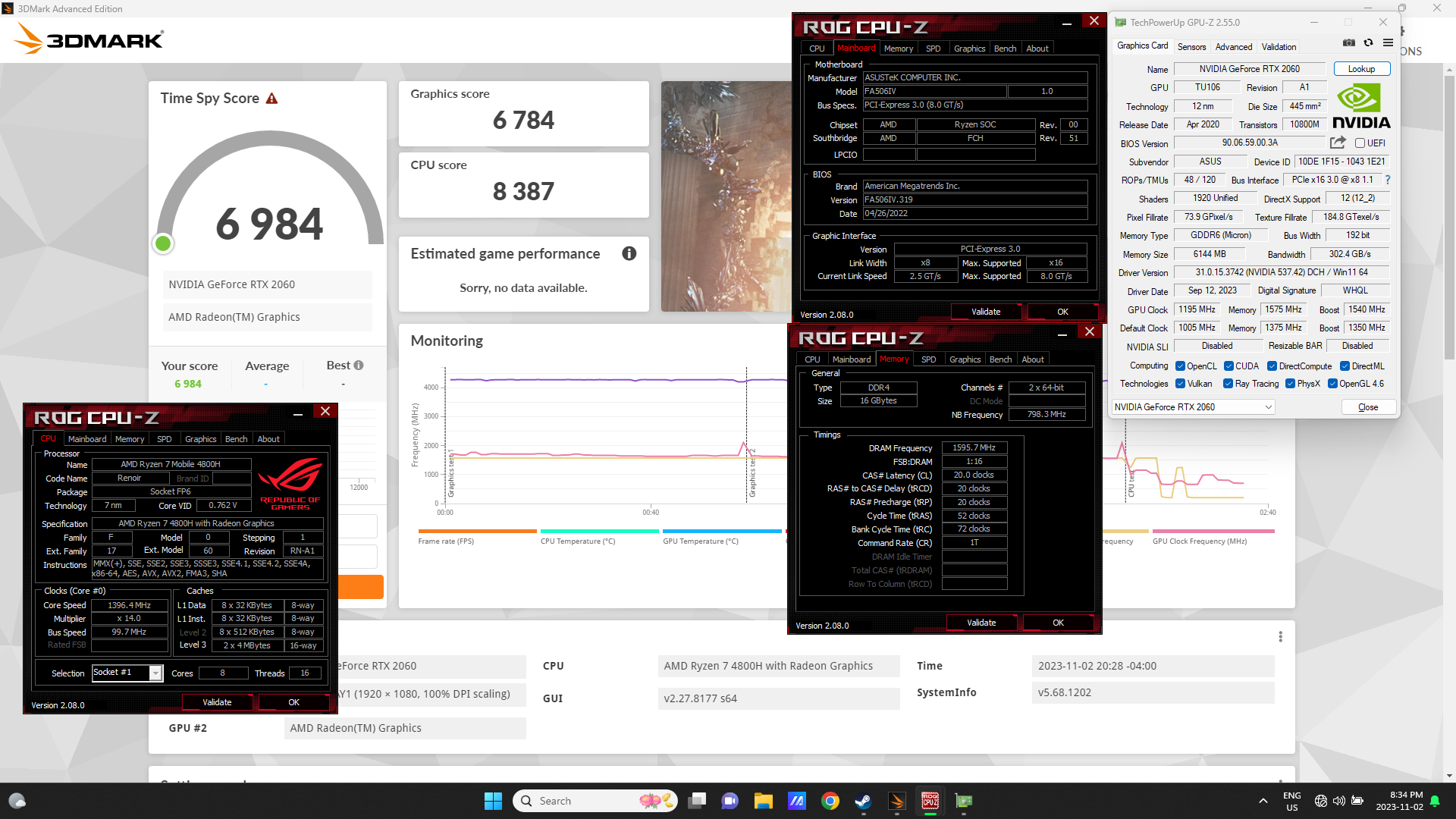Viewport: 1456px width, 819px height.
Task: Open Steam from the taskbar
Action: click(863, 801)
